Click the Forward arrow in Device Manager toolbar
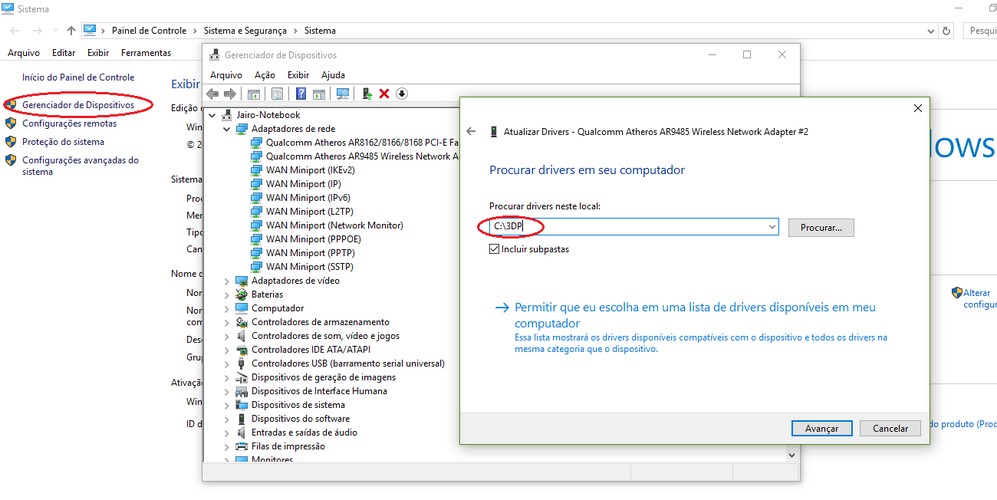Viewport: 997px width, 500px height. (230, 94)
